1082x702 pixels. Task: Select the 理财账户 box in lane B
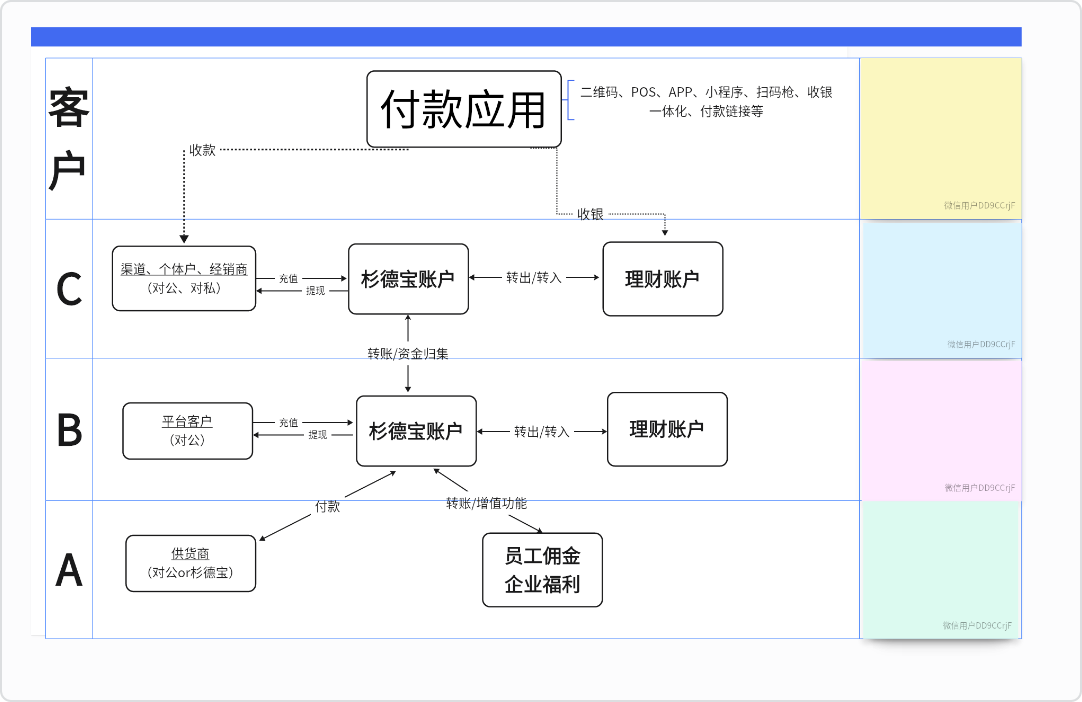point(667,429)
